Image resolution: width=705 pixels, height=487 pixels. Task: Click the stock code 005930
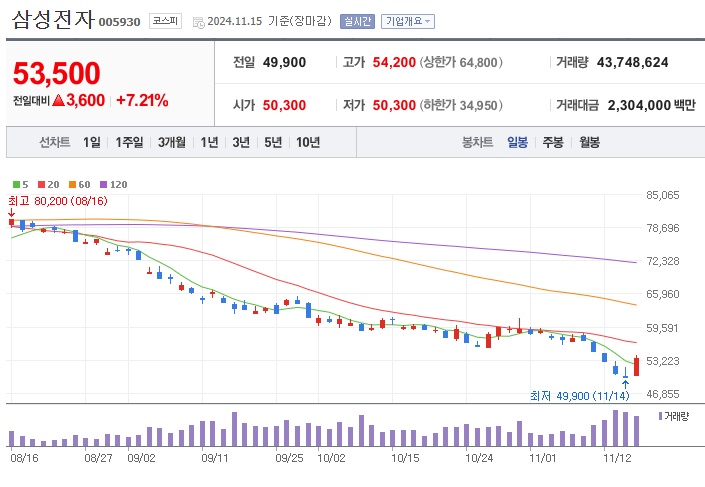120,22
